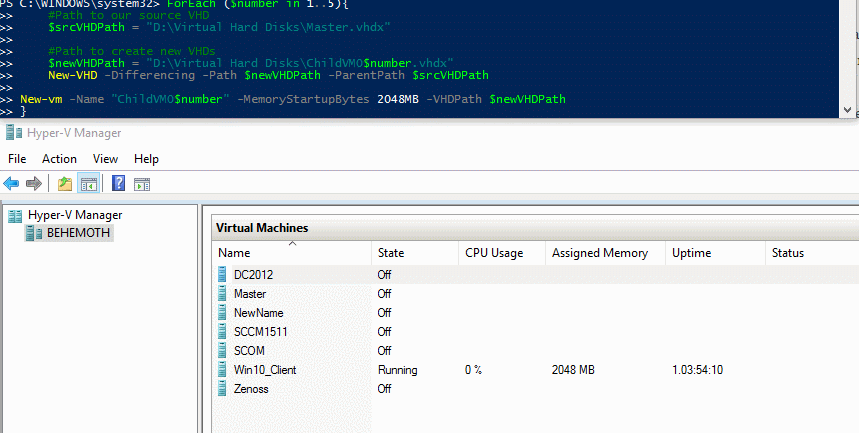Sort list by State column header

(391, 253)
